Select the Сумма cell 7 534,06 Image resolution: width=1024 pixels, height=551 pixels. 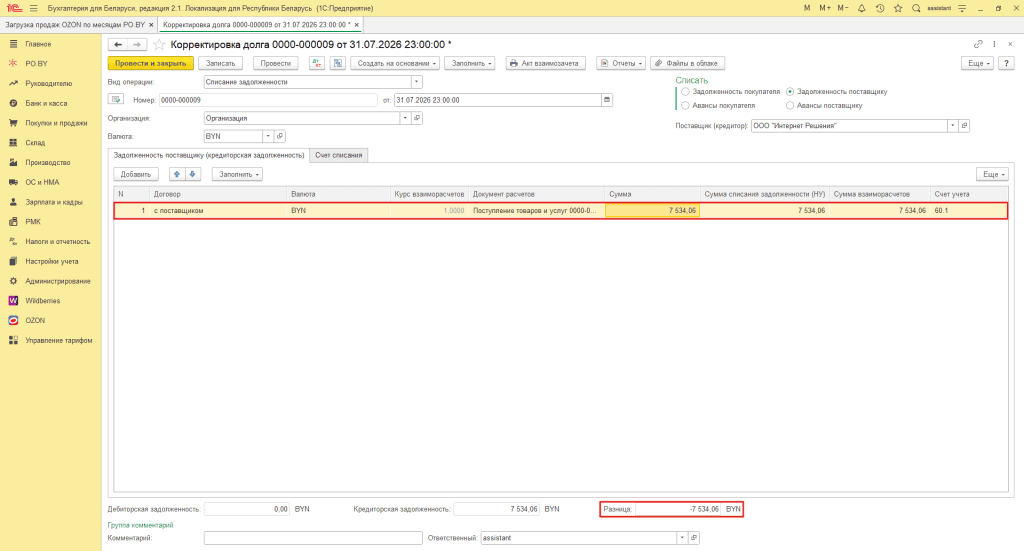tap(652, 210)
